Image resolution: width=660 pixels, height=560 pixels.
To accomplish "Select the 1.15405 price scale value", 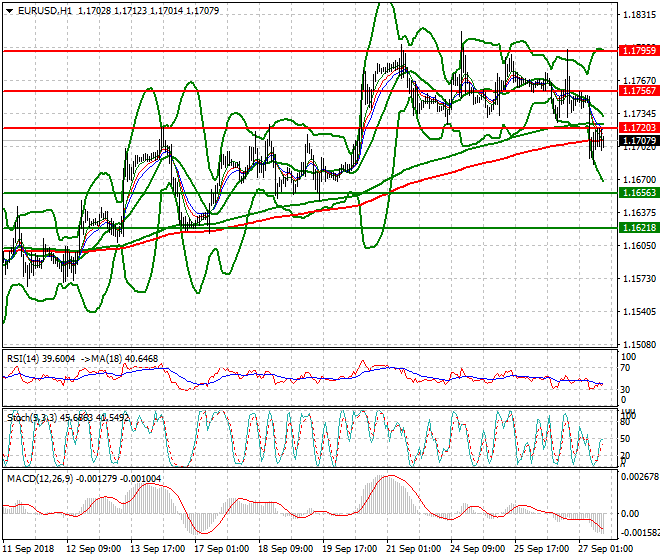I will (x=639, y=312).
